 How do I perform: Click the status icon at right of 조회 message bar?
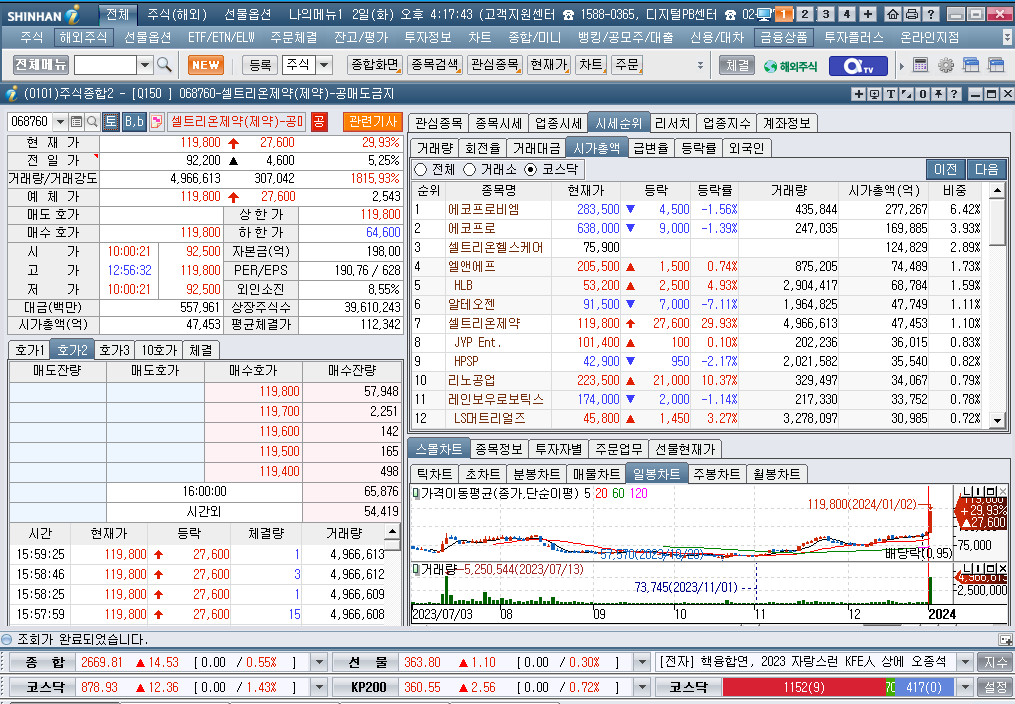tap(1005, 640)
